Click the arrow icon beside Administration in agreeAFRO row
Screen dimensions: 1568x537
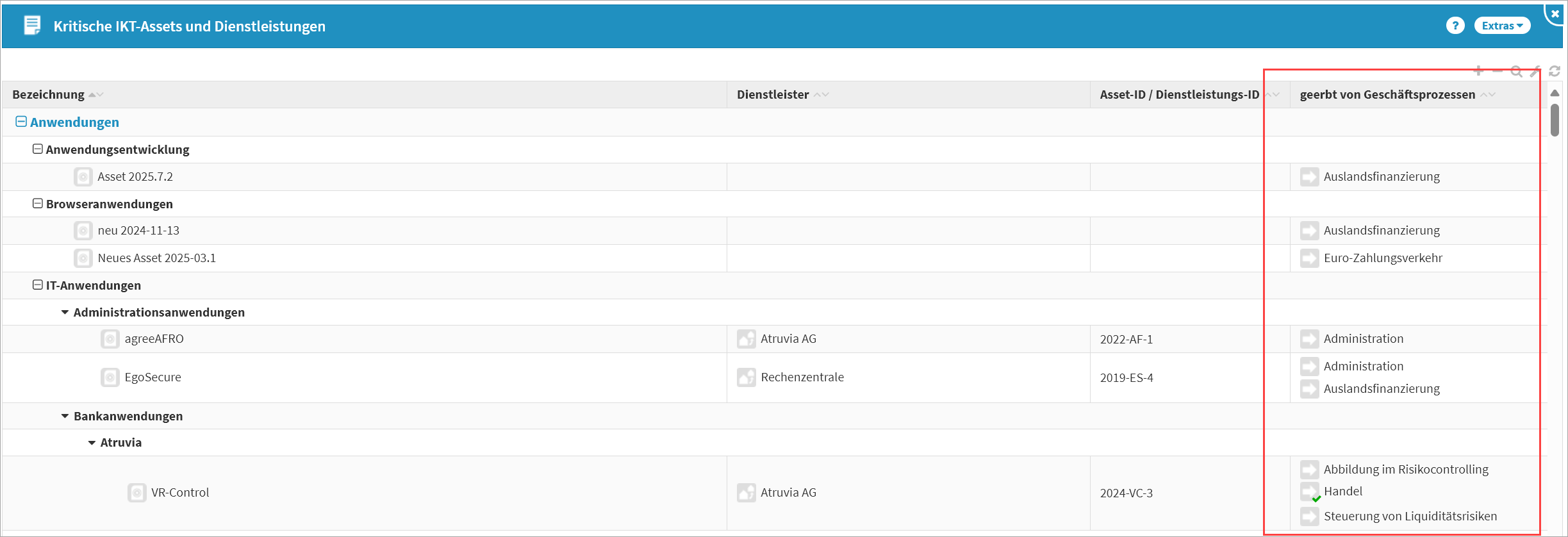[x=1310, y=339]
